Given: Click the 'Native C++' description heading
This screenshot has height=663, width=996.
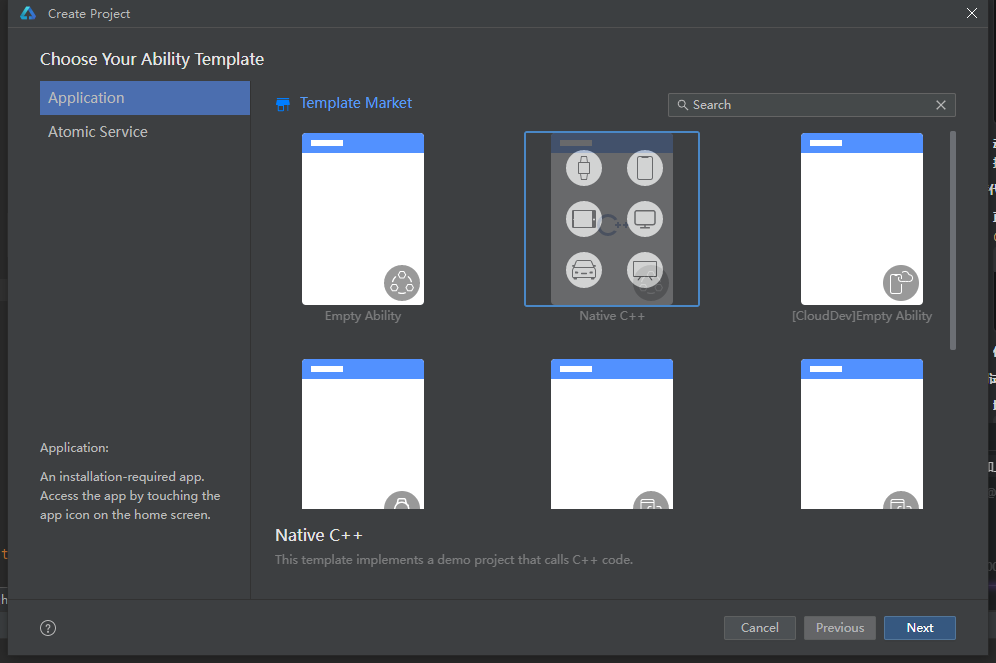Looking at the screenshot, I should pyautogui.click(x=319, y=535).
